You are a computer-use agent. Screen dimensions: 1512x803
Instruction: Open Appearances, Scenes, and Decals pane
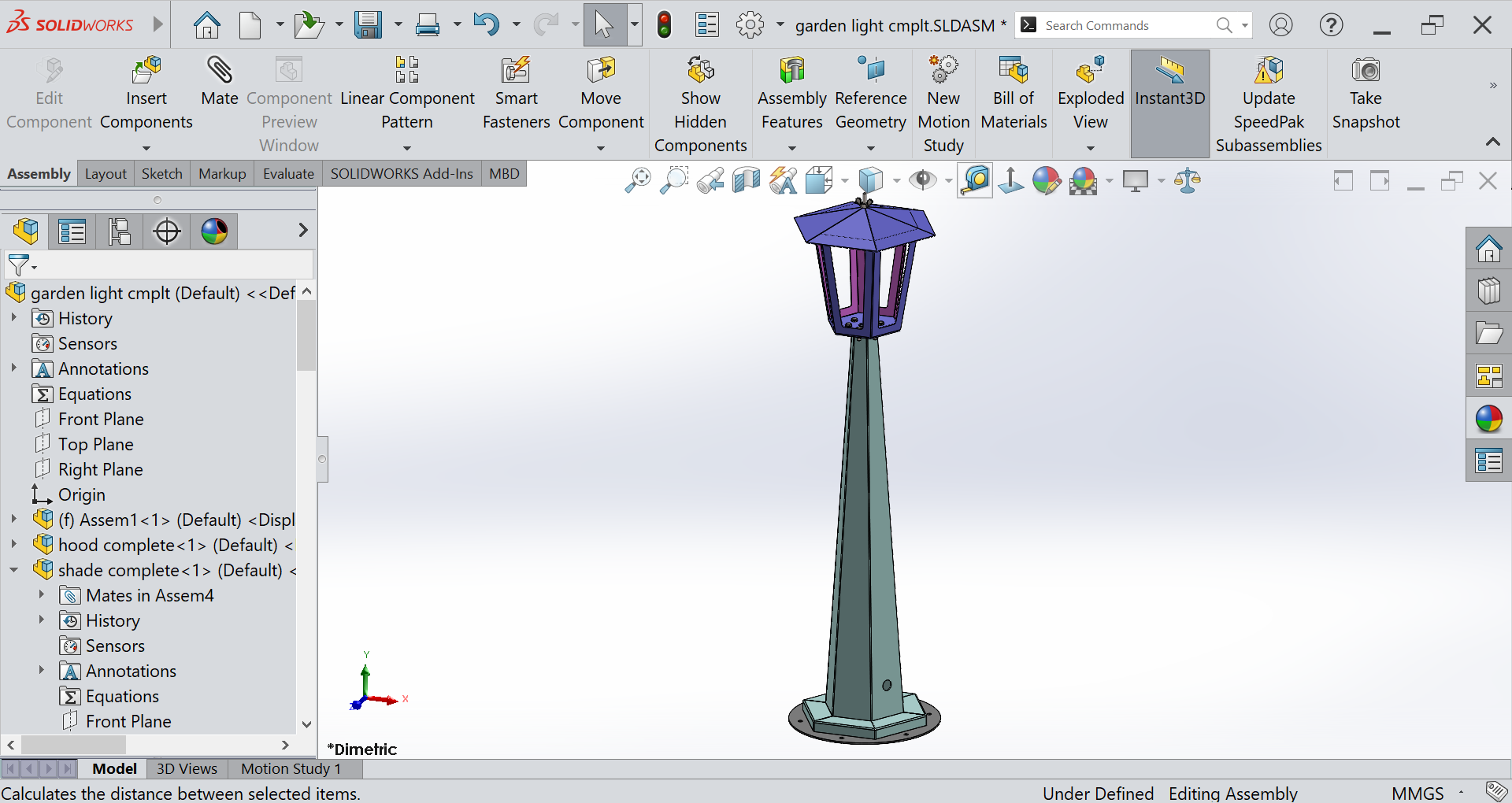click(1488, 420)
